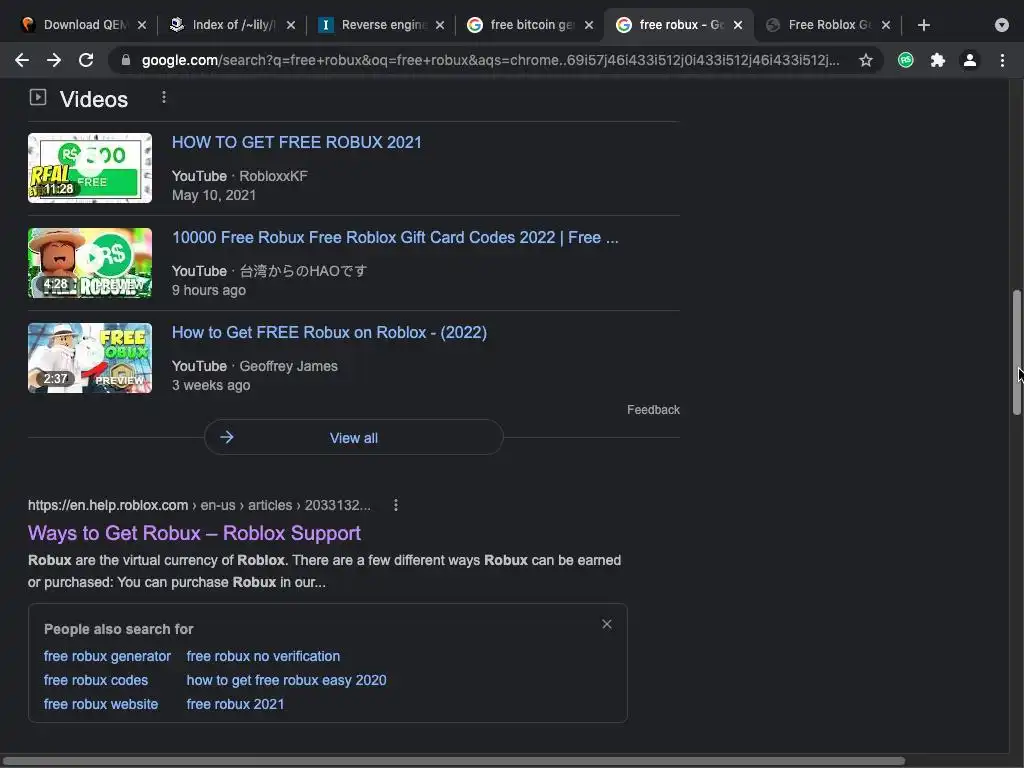Switch to the free bitcoin generator tab
The image size is (1024, 768).
(x=528, y=25)
